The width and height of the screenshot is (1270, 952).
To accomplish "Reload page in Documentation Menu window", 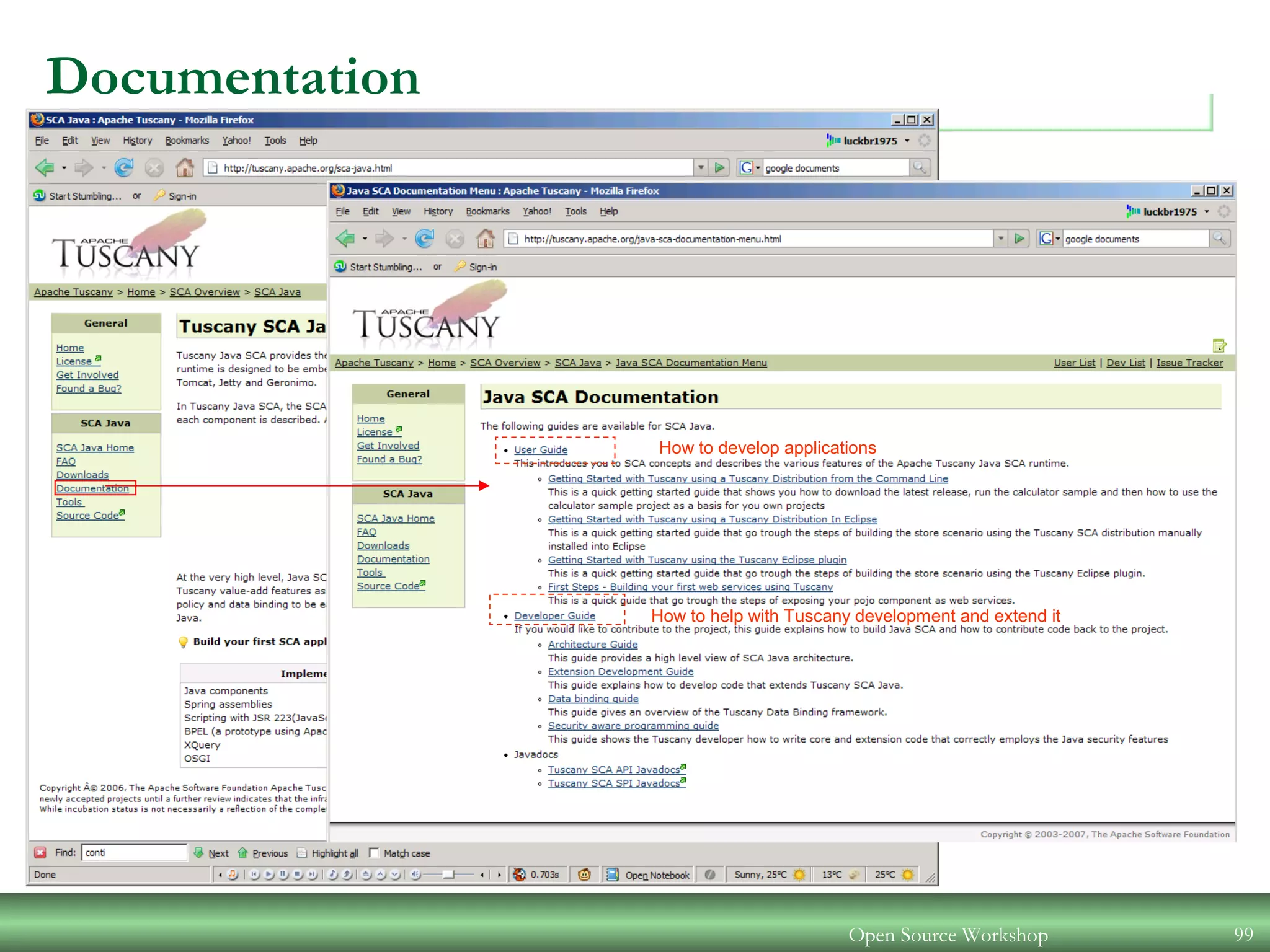I will click(425, 238).
